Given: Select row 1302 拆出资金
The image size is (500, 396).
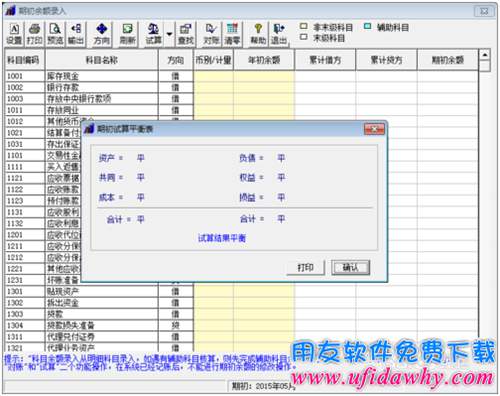Looking at the screenshot, I should point(242,303).
